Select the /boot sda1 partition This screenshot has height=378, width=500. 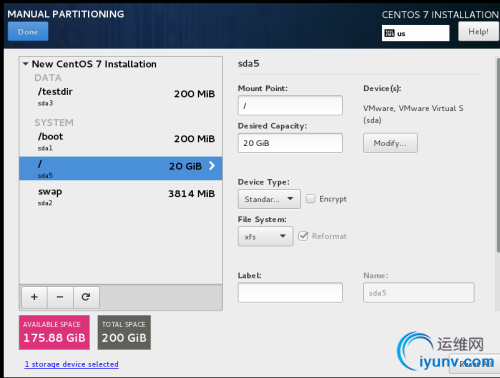pyautogui.click(x=121, y=142)
